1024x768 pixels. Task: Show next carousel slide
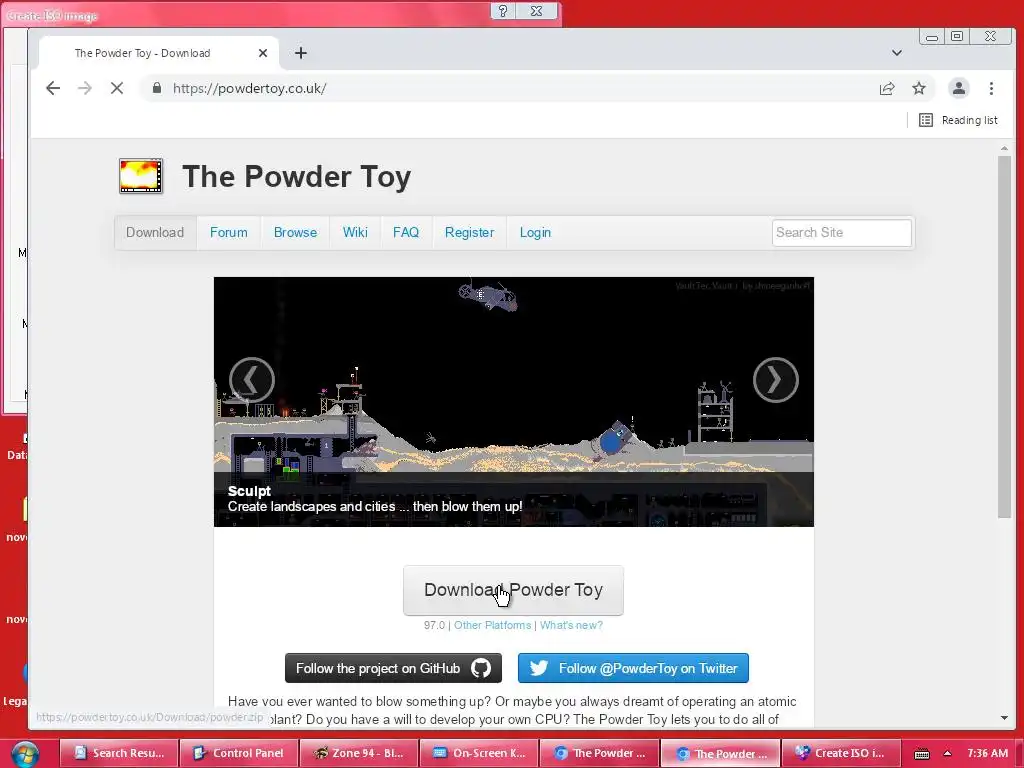point(776,379)
